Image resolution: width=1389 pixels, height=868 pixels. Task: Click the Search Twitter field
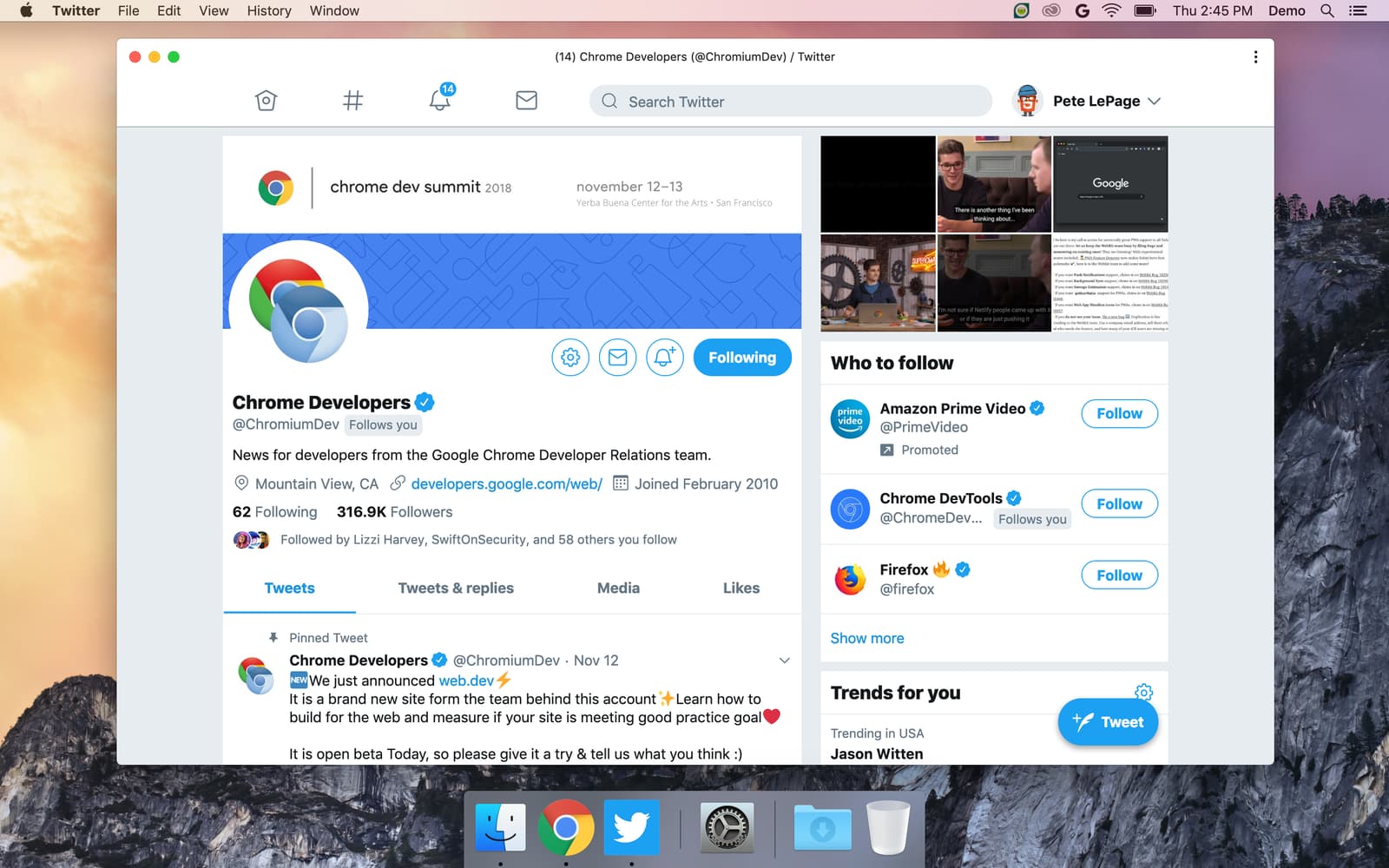click(x=789, y=101)
